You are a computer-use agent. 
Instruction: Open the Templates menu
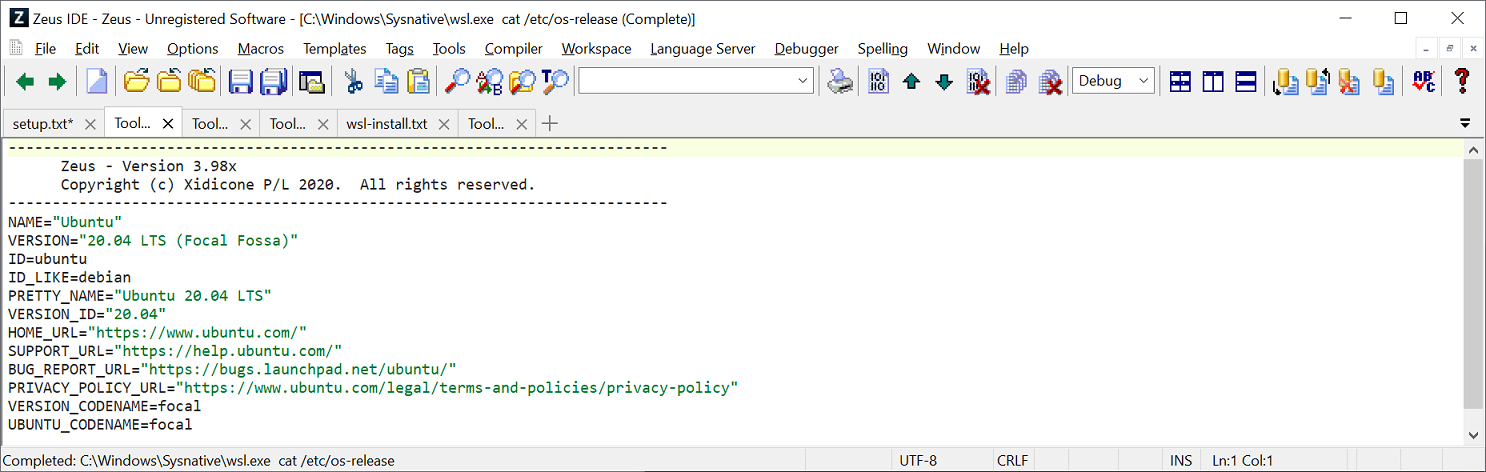pyautogui.click(x=335, y=48)
